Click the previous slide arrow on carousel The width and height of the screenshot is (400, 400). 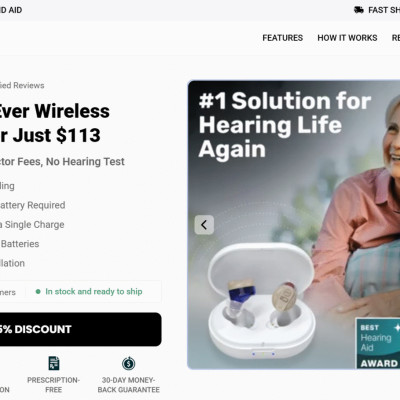(x=204, y=225)
